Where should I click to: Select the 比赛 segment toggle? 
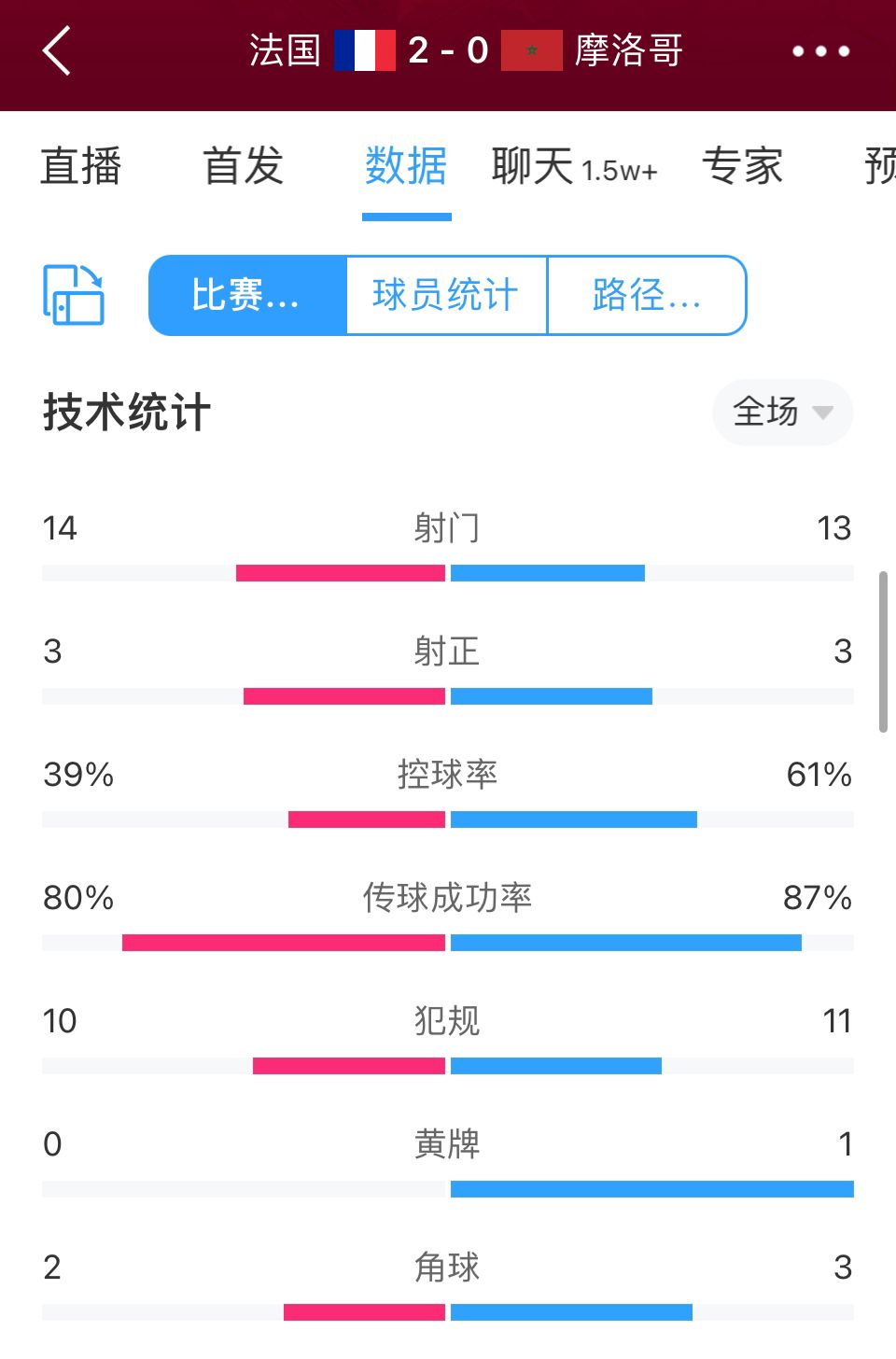click(247, 295)
